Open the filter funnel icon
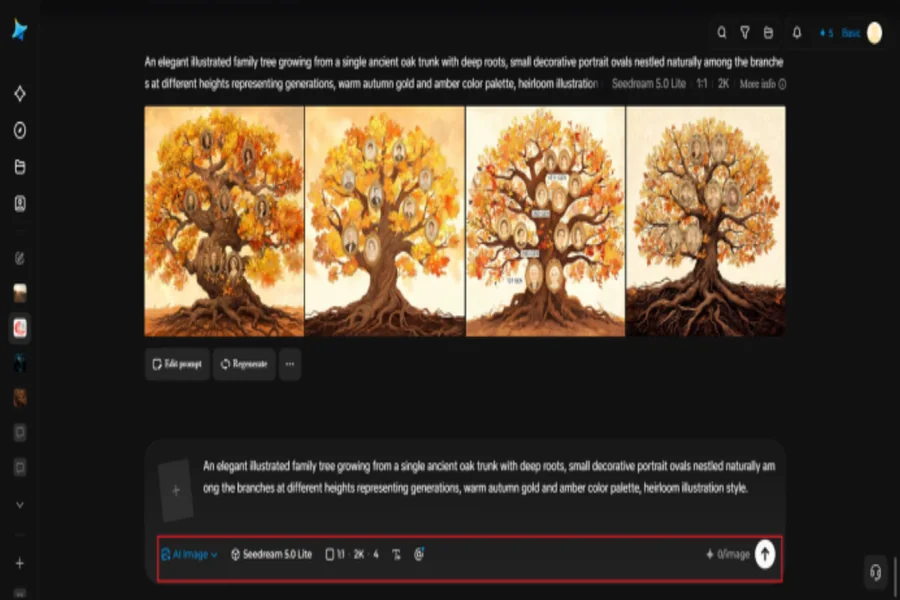Viewport: 900px width, 600px height. (744, 33)
